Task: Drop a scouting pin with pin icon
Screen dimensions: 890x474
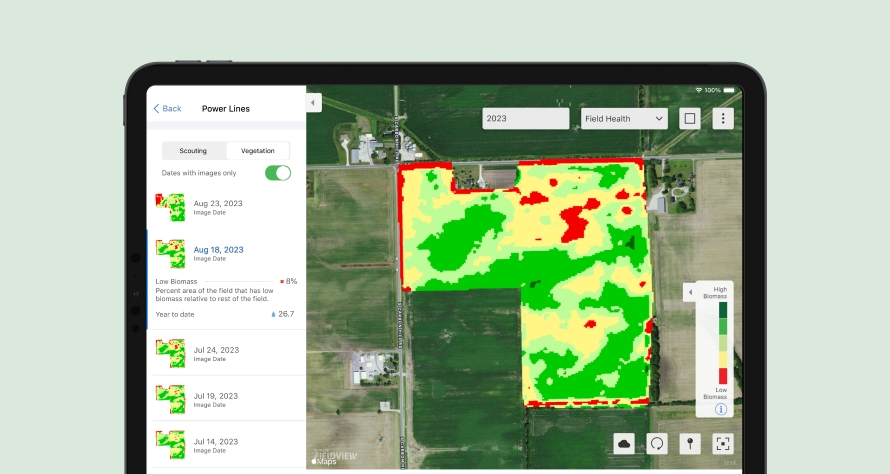Action: point(690,444)
